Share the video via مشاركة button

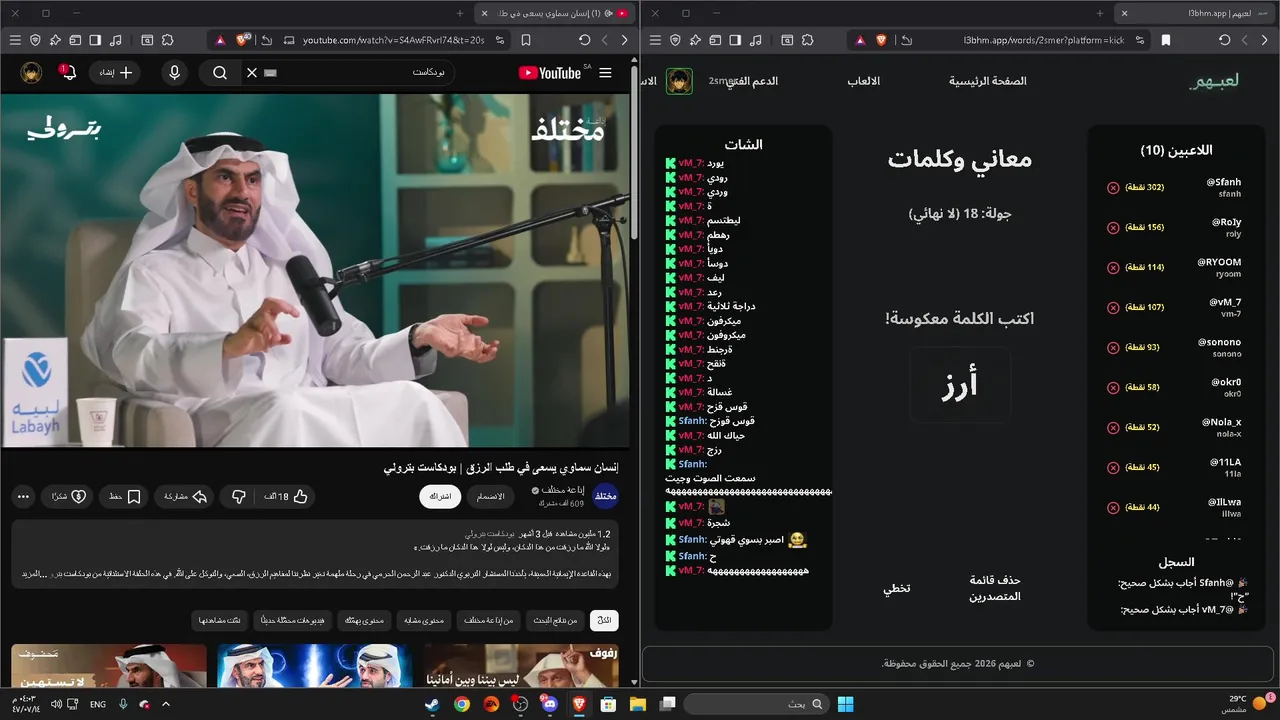185,496
